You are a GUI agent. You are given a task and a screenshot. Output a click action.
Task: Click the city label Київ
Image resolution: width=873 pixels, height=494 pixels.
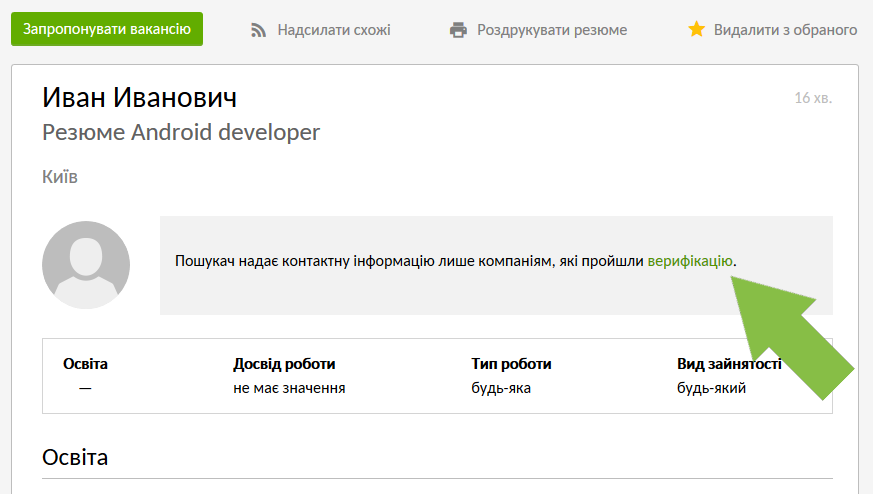pyautogui.click(x=60, y=177)
